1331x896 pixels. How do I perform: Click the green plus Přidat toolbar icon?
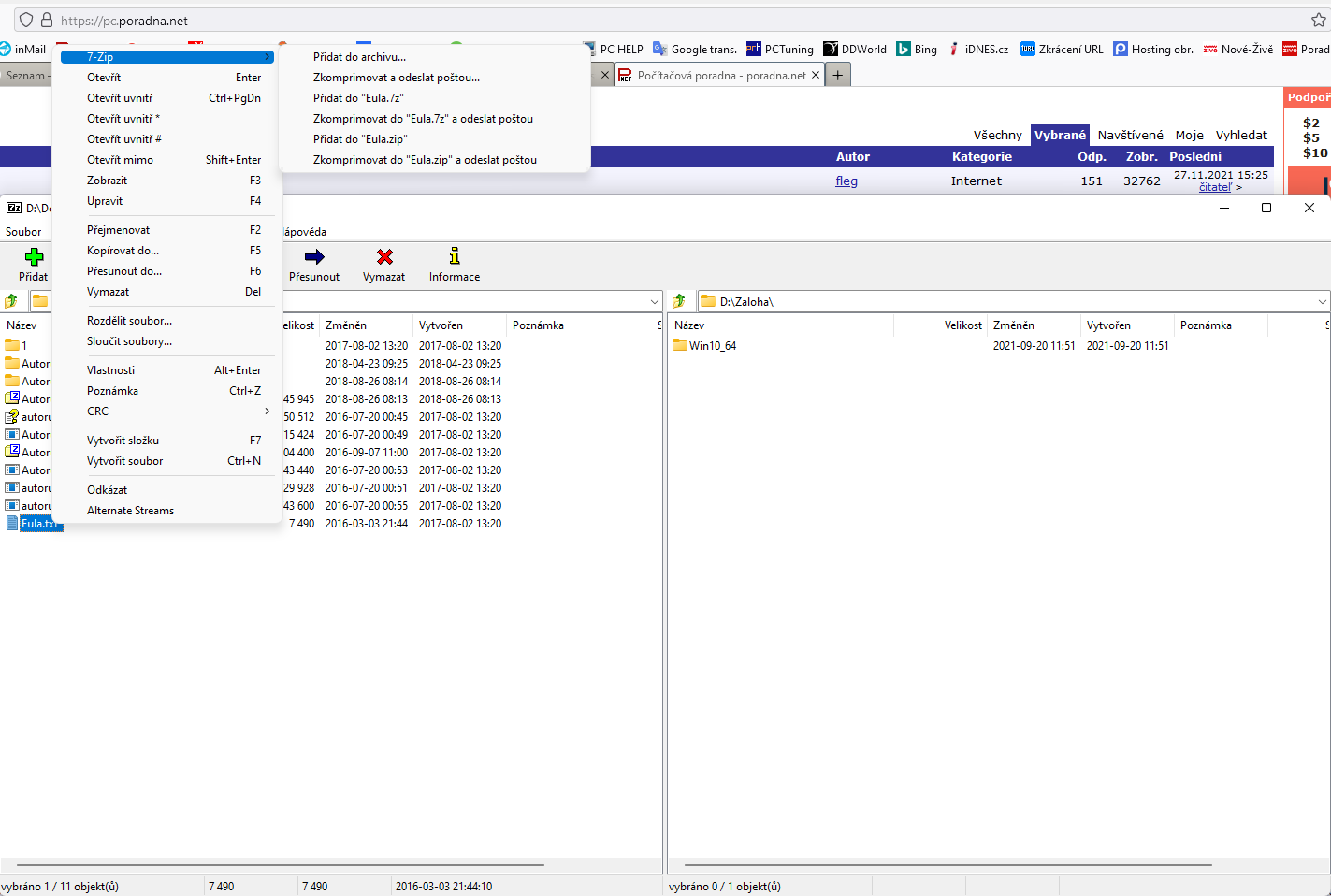34,256
